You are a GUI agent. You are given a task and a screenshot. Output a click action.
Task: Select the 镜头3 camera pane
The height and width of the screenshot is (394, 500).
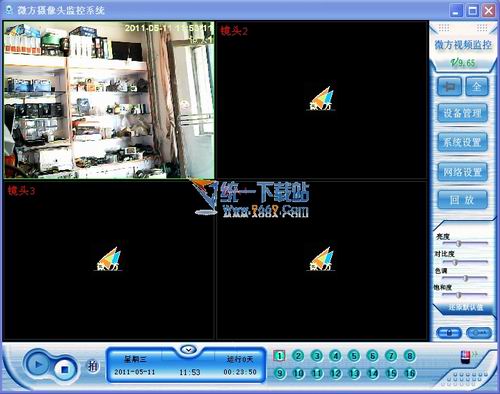point(109,261)
